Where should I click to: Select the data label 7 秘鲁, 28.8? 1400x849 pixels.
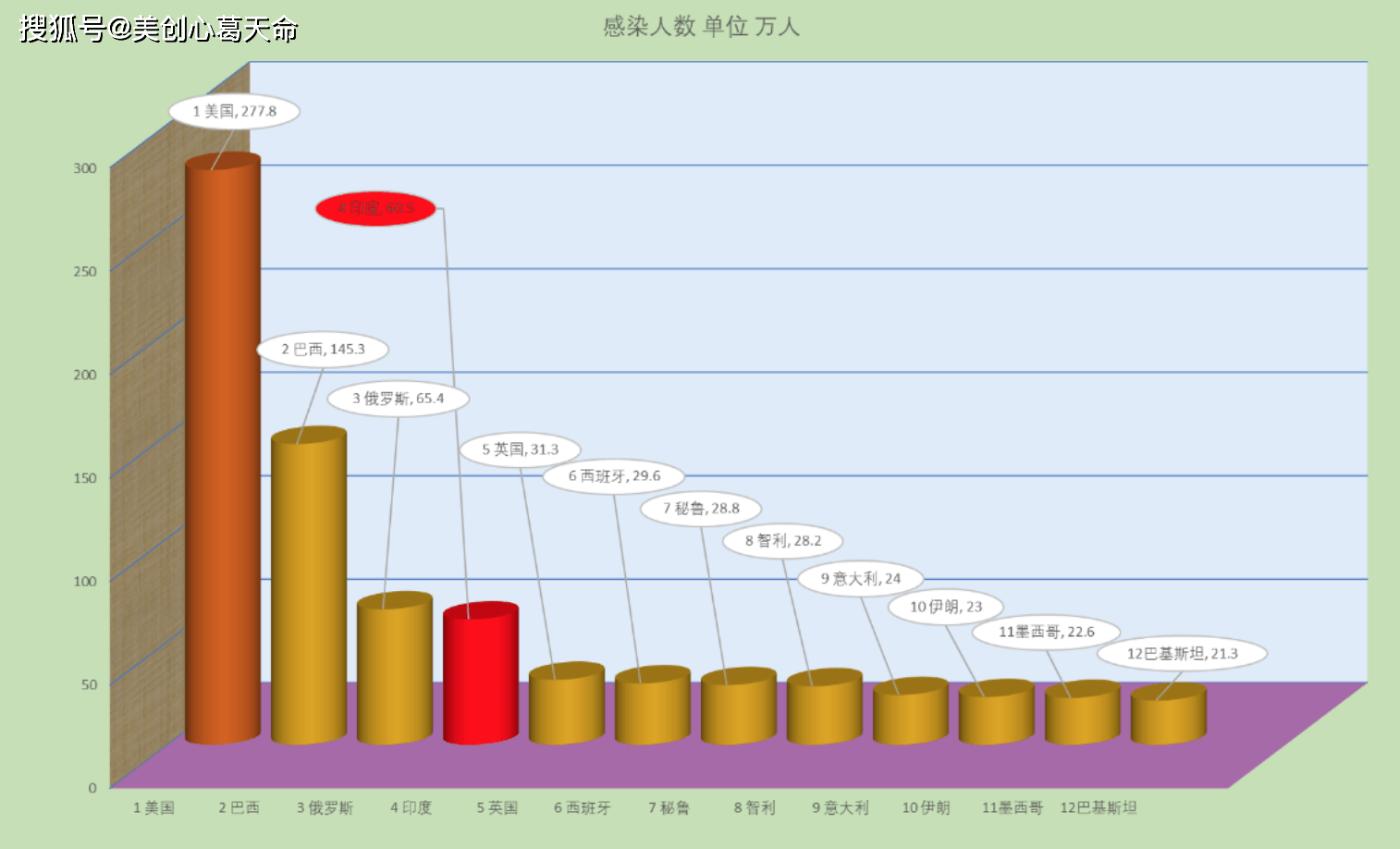(x=701, y=509)
